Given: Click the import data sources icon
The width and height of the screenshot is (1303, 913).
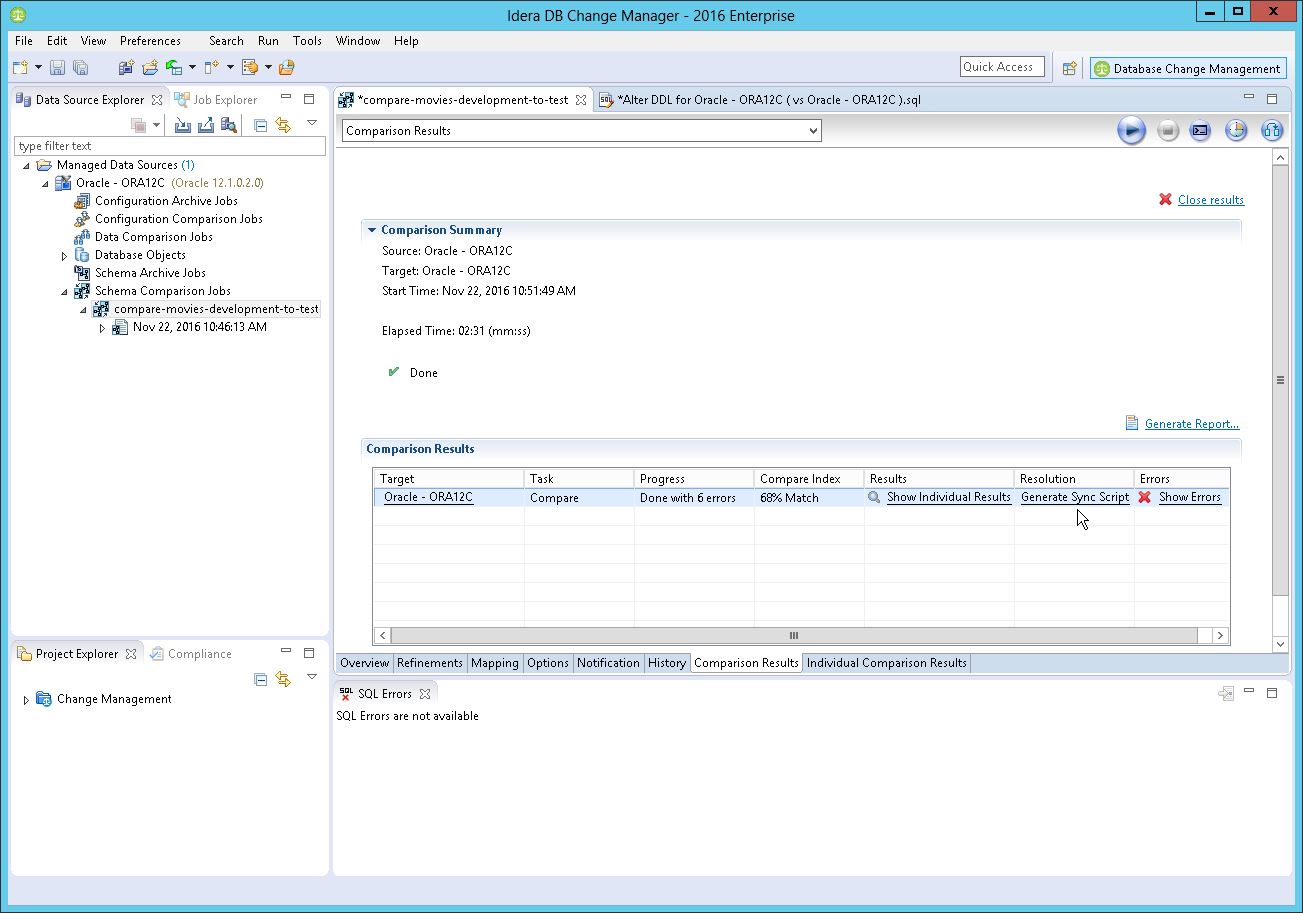Looking at the screenshot, I should (x=183, y=125).
